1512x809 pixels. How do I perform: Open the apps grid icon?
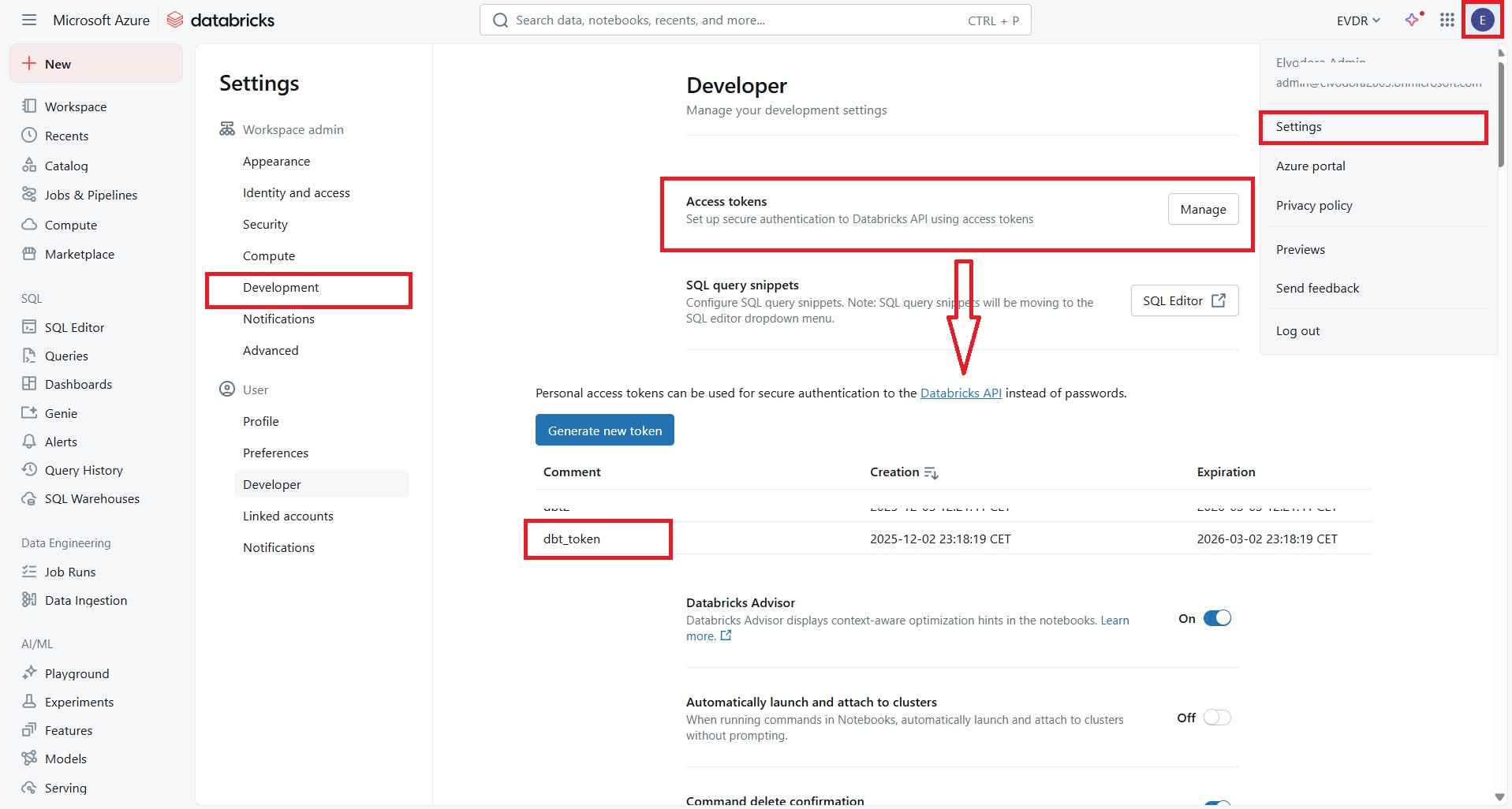click(x=1447, y=20)
